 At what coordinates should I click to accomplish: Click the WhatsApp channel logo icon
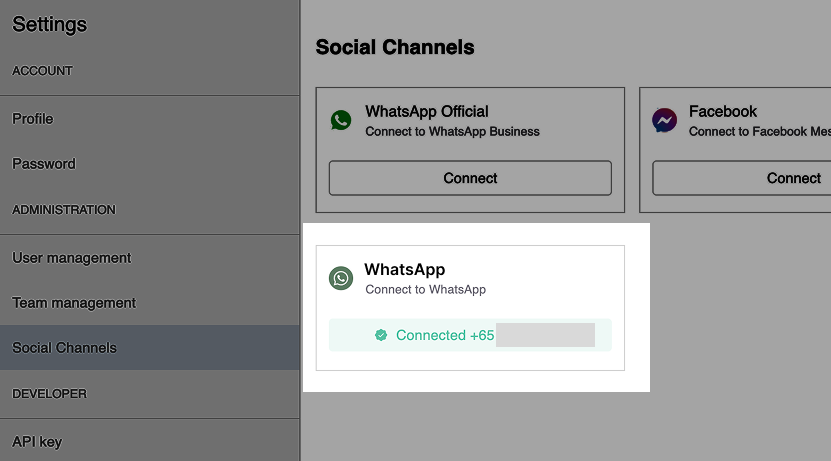coord(341,278)
